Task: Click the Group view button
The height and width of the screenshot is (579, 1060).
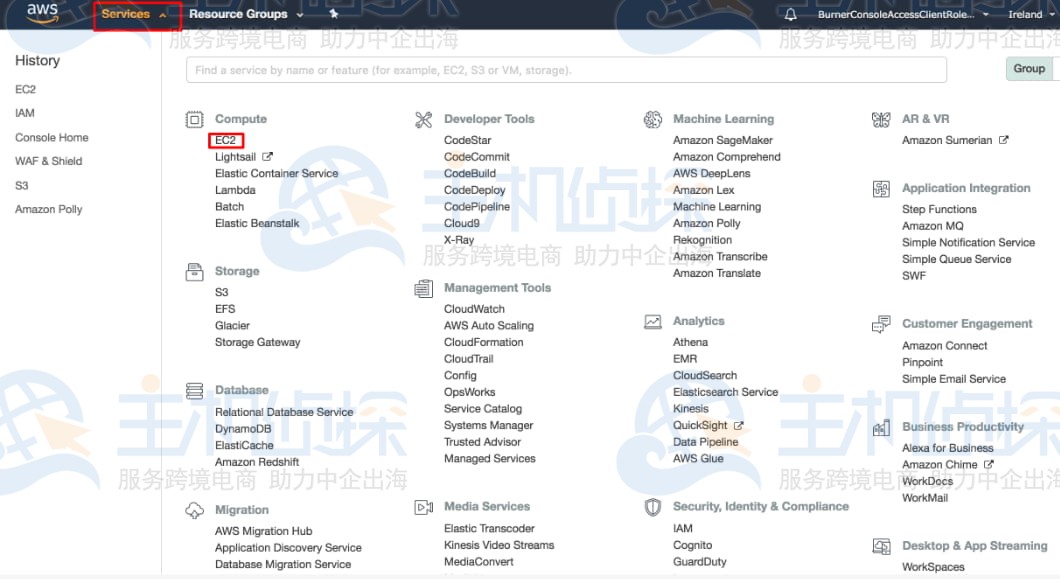Action: click(x=1029, y=68)
